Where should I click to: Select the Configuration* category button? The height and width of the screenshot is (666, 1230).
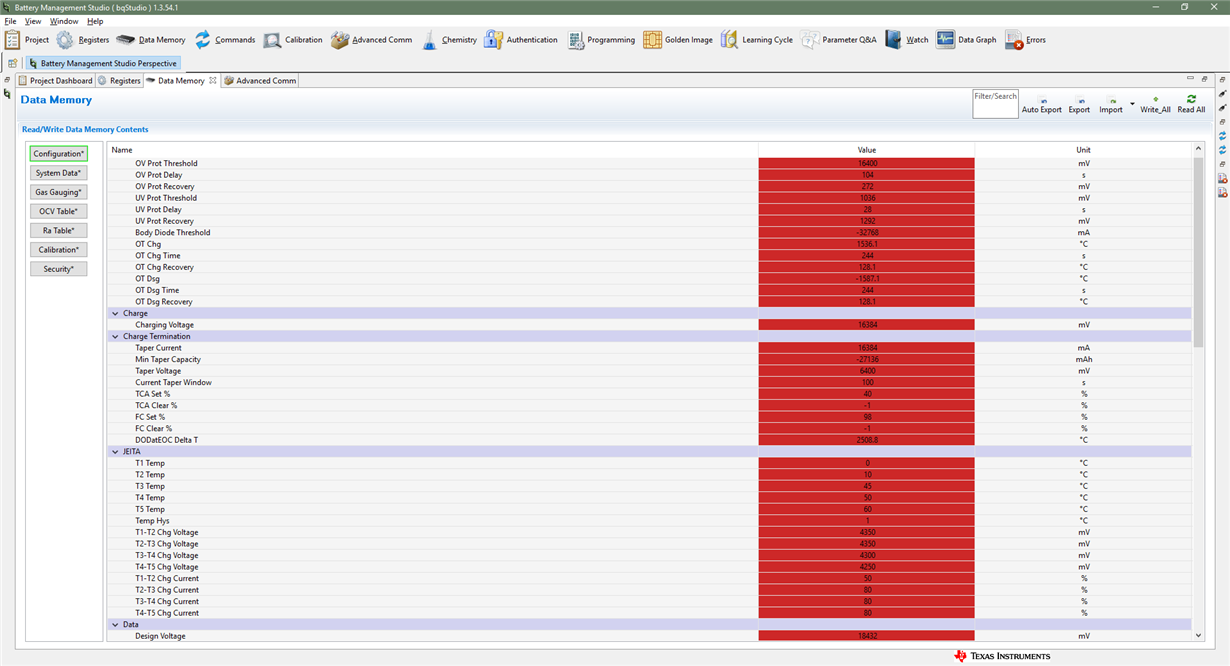(59, 153)
